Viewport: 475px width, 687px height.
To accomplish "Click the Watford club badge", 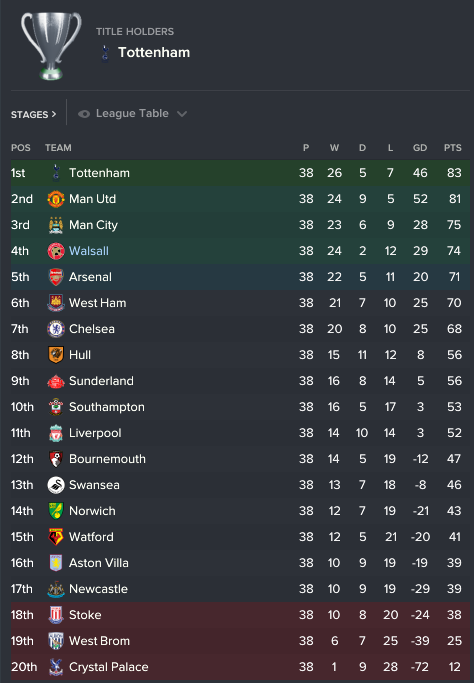I will pyautogui.click(x=56, y=537).
